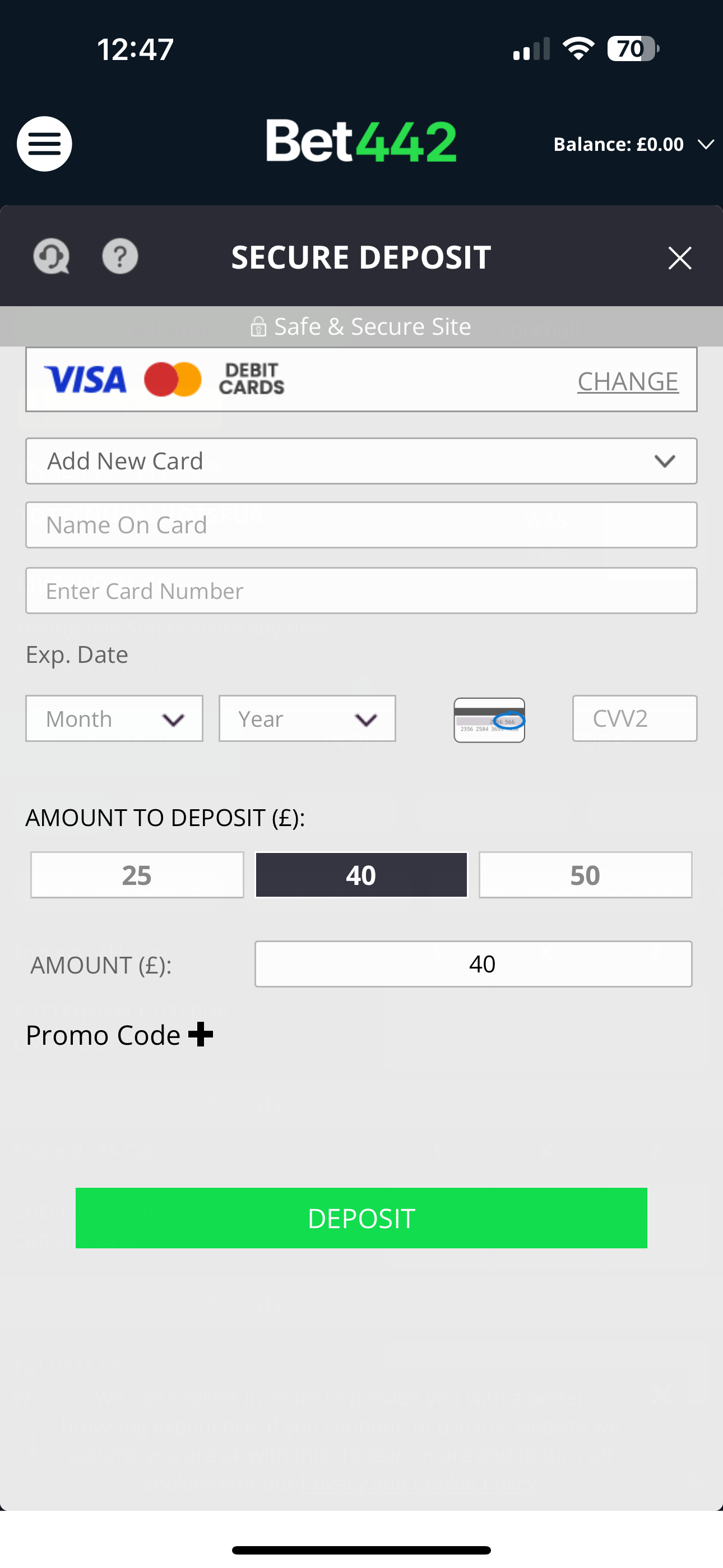Tap the Visa card logo
The image size is (723, 1568).
86,380
